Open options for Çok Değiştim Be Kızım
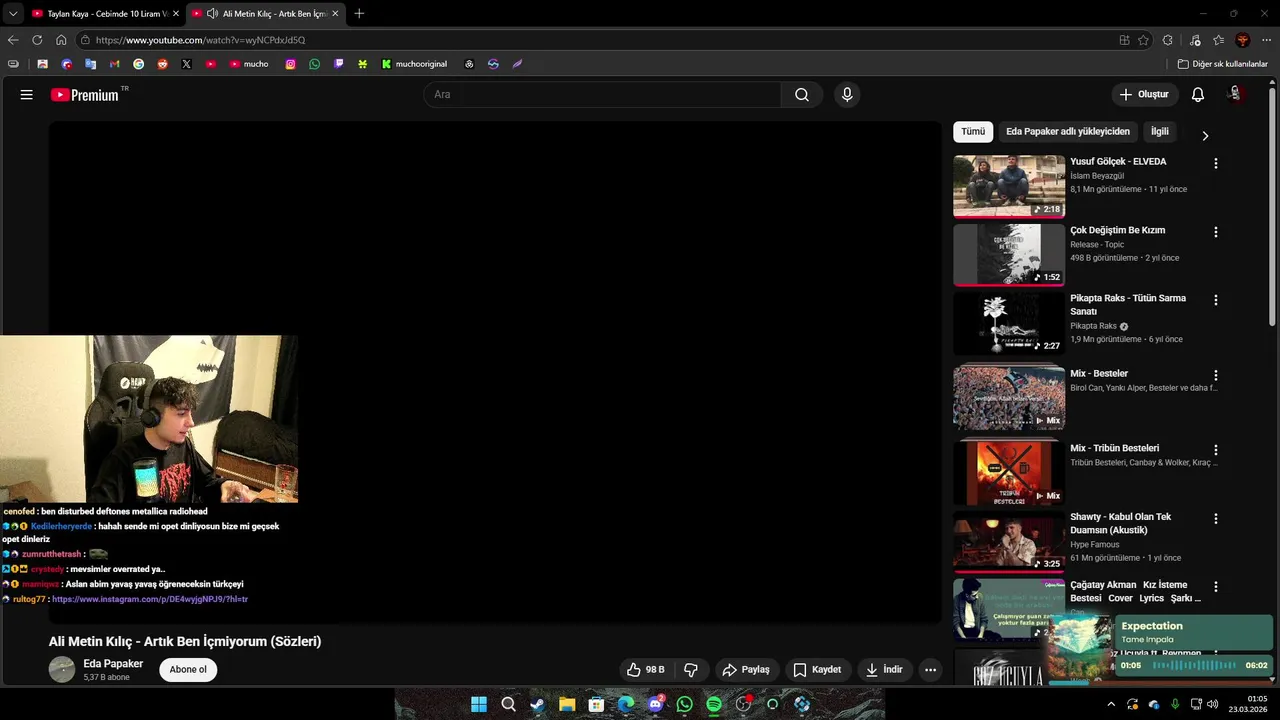This screenshot has width=1280, height=720. pyautogui.click(x=1216, y=232)
